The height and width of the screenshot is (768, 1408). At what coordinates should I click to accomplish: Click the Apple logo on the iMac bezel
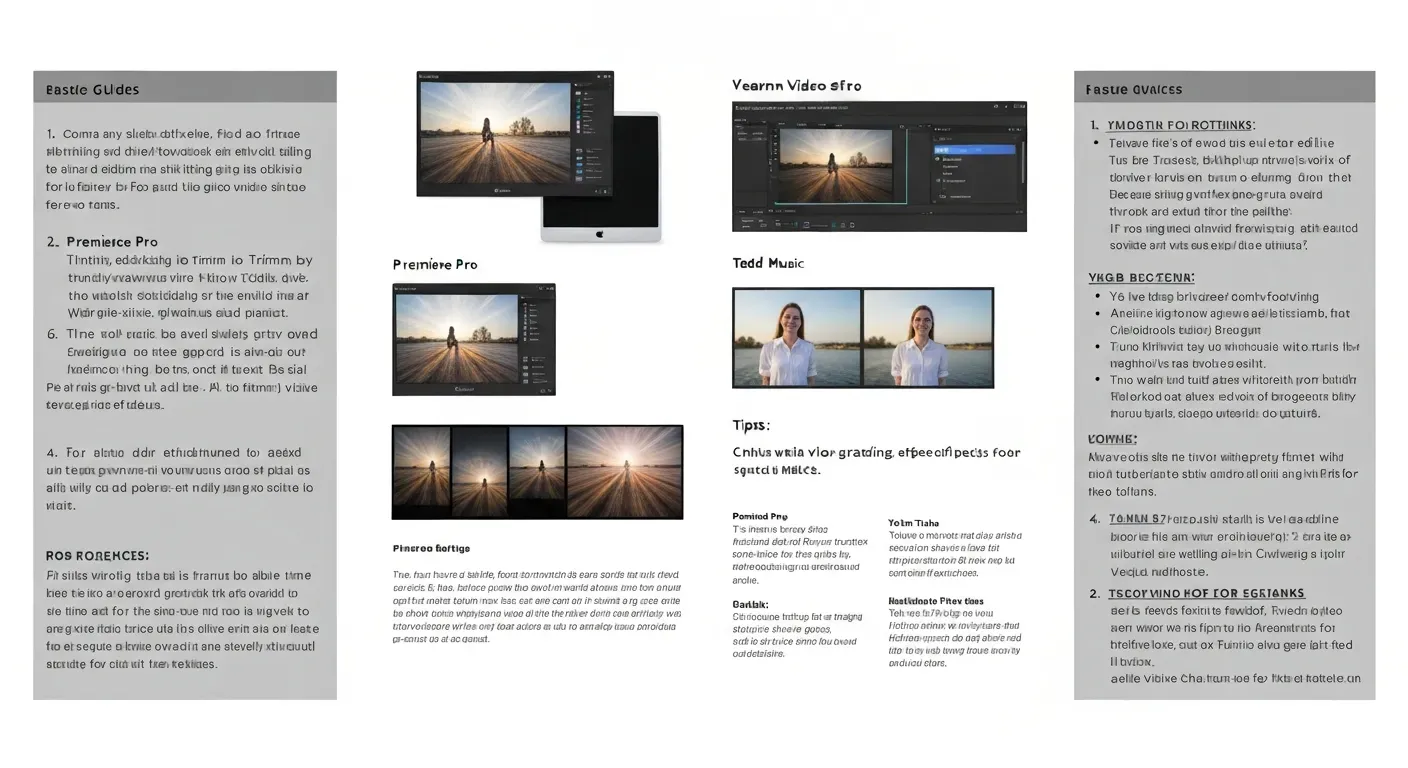pos(600,234)
